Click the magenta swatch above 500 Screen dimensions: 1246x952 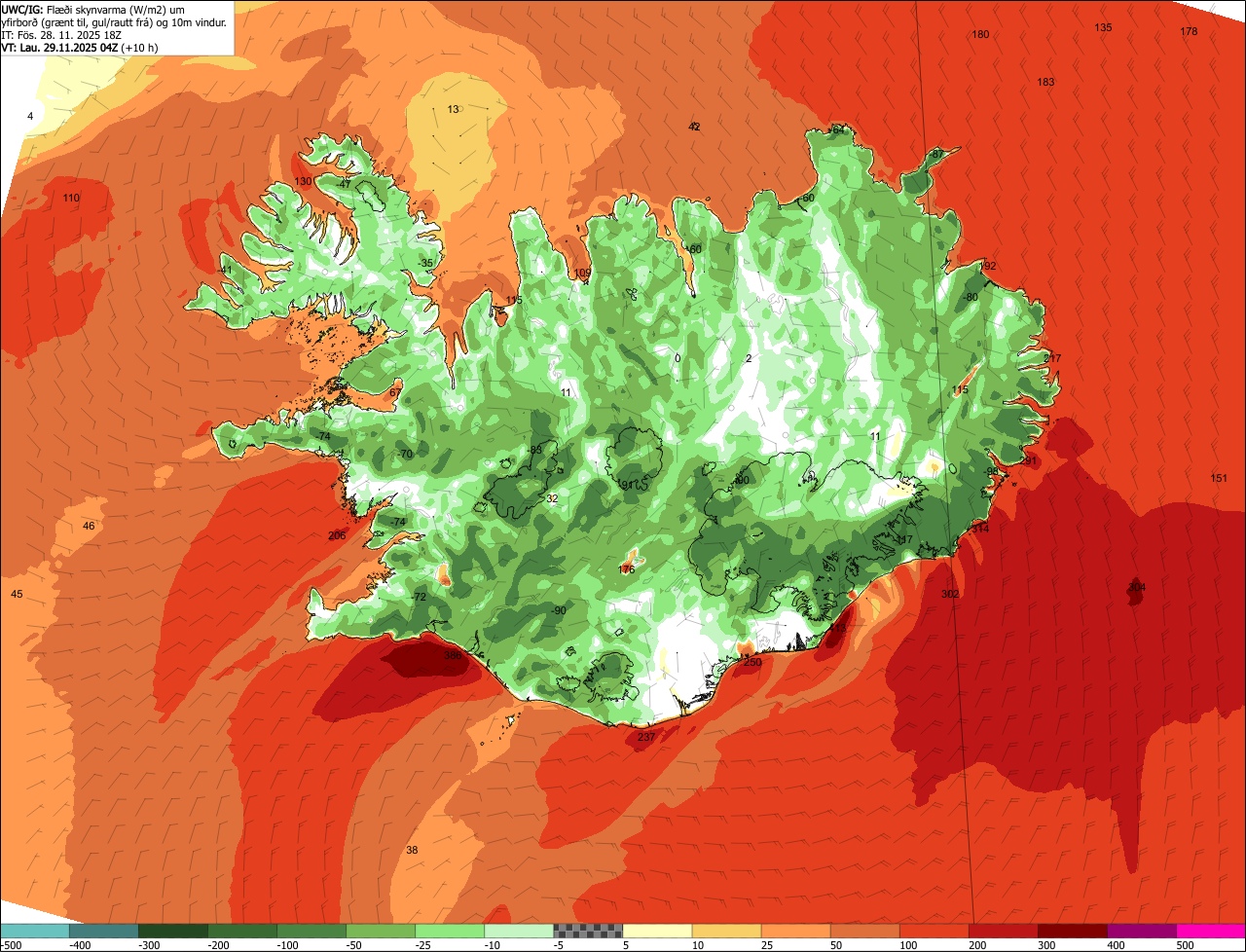(1211, 931)
